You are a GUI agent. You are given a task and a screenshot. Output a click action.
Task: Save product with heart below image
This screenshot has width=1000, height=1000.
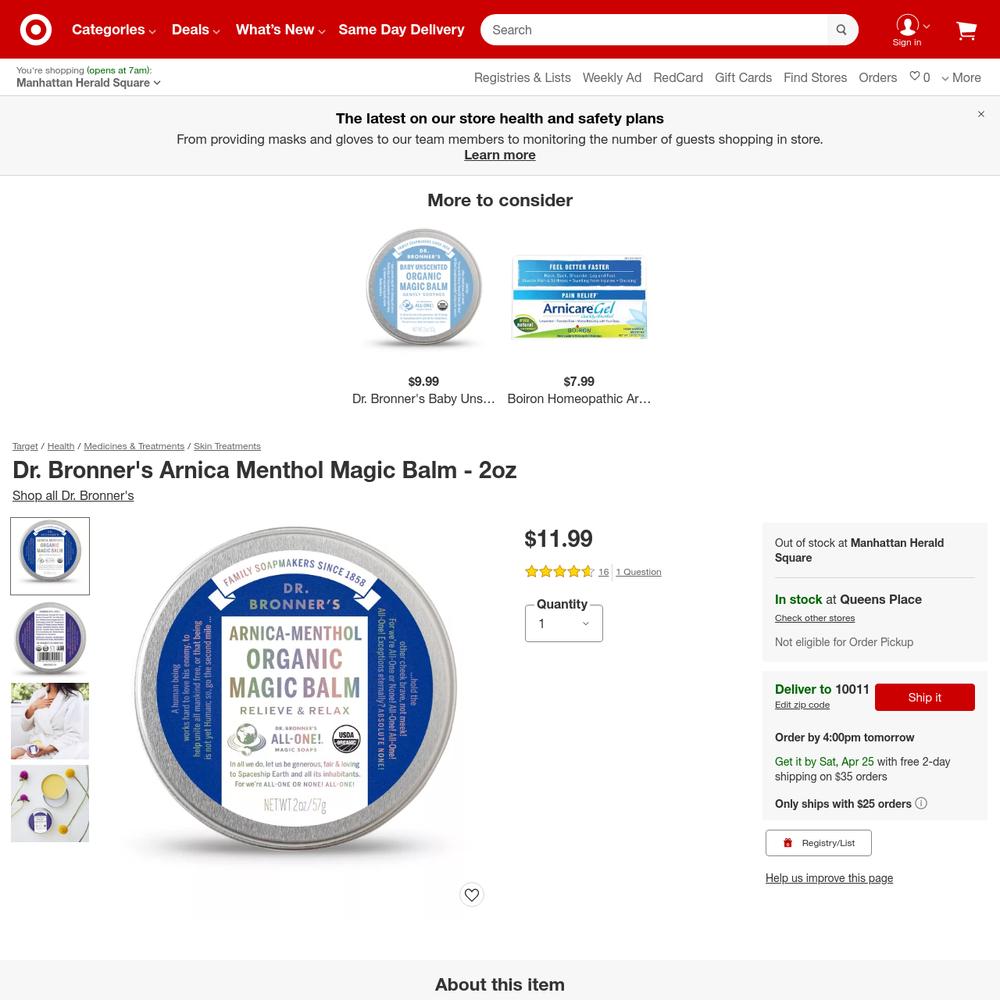click(471, 895)
